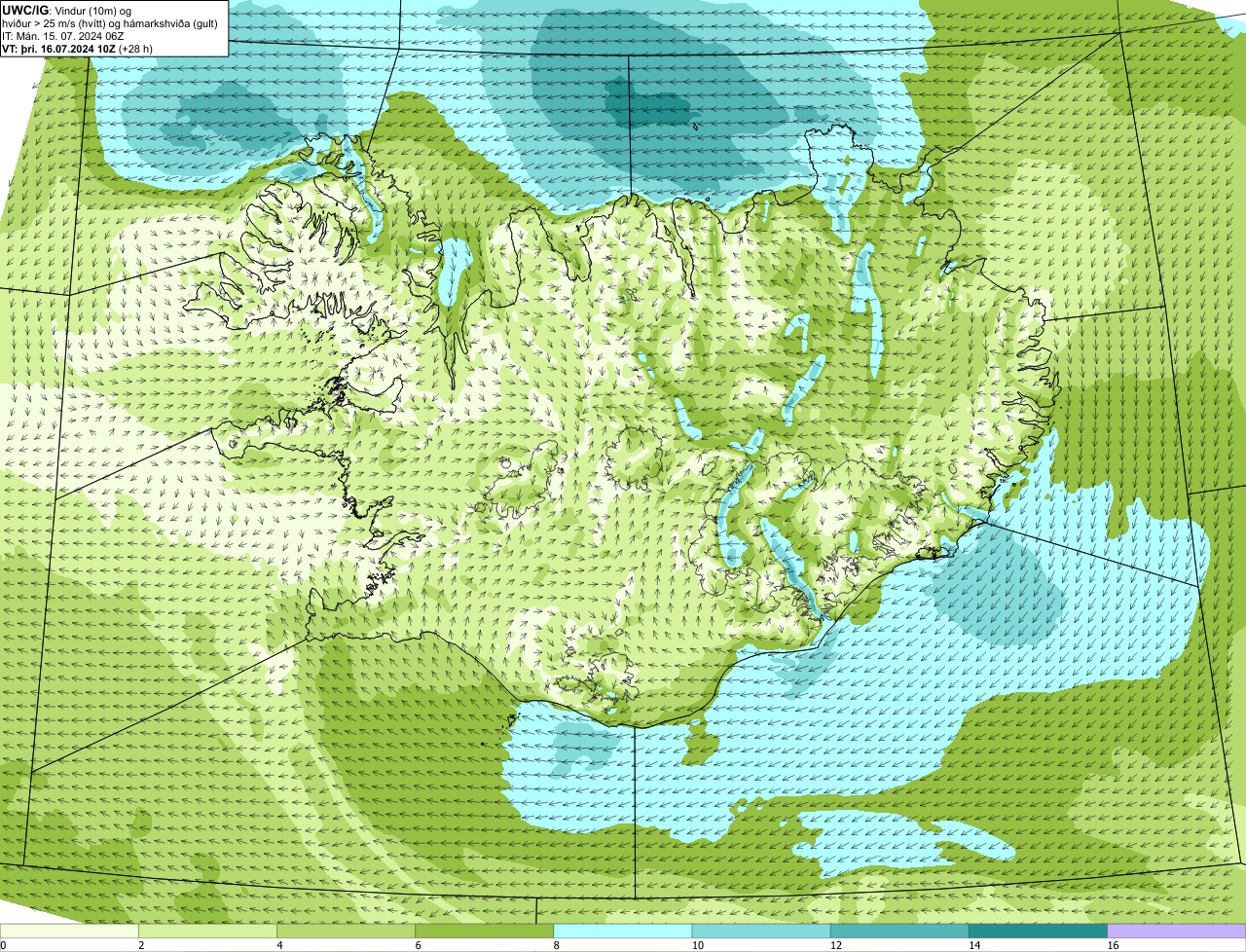Click the 8–10 m/s light cyan legend segment

click(623, 931)
